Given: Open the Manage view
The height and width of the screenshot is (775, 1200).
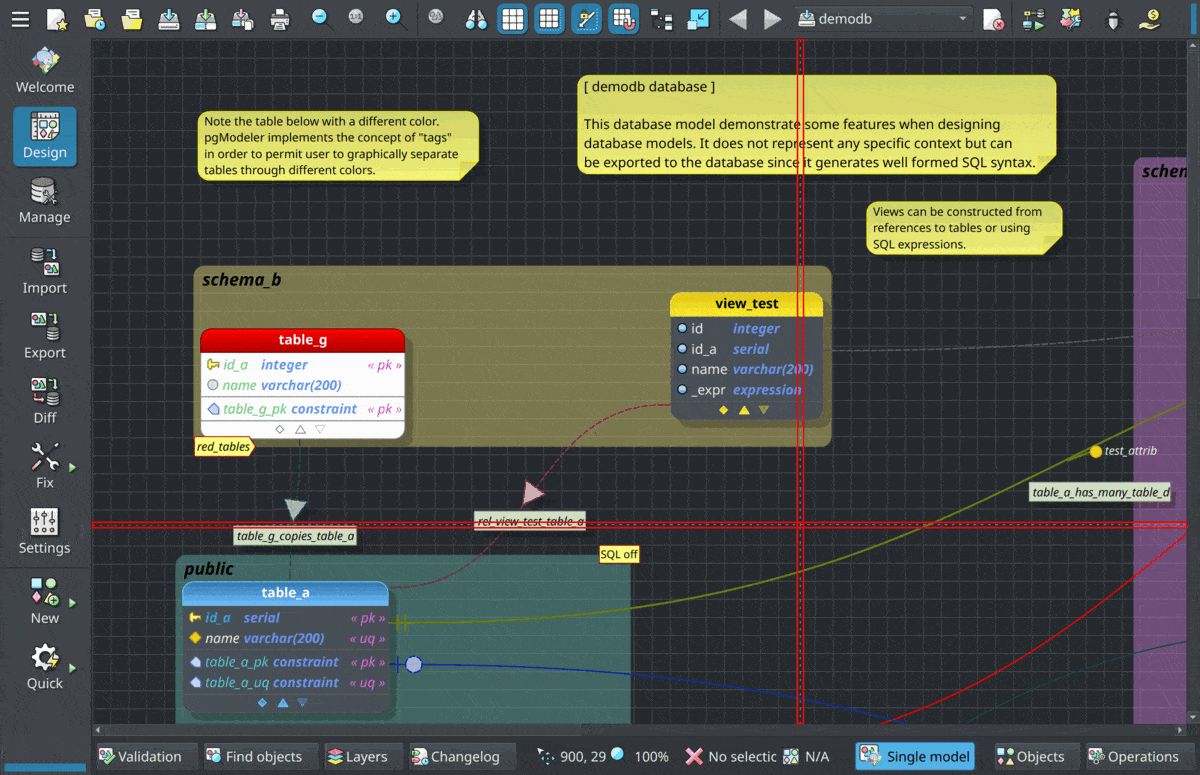Looking at the screenshot, I should click(45, 201).
